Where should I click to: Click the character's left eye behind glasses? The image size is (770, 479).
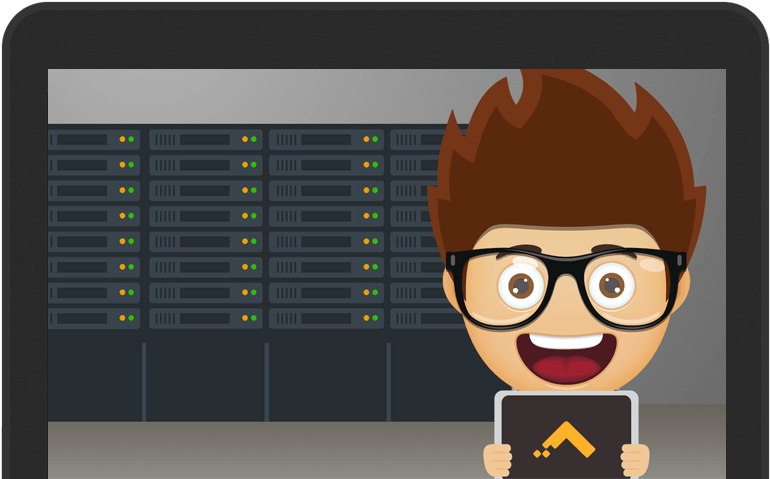coord(520,285)
